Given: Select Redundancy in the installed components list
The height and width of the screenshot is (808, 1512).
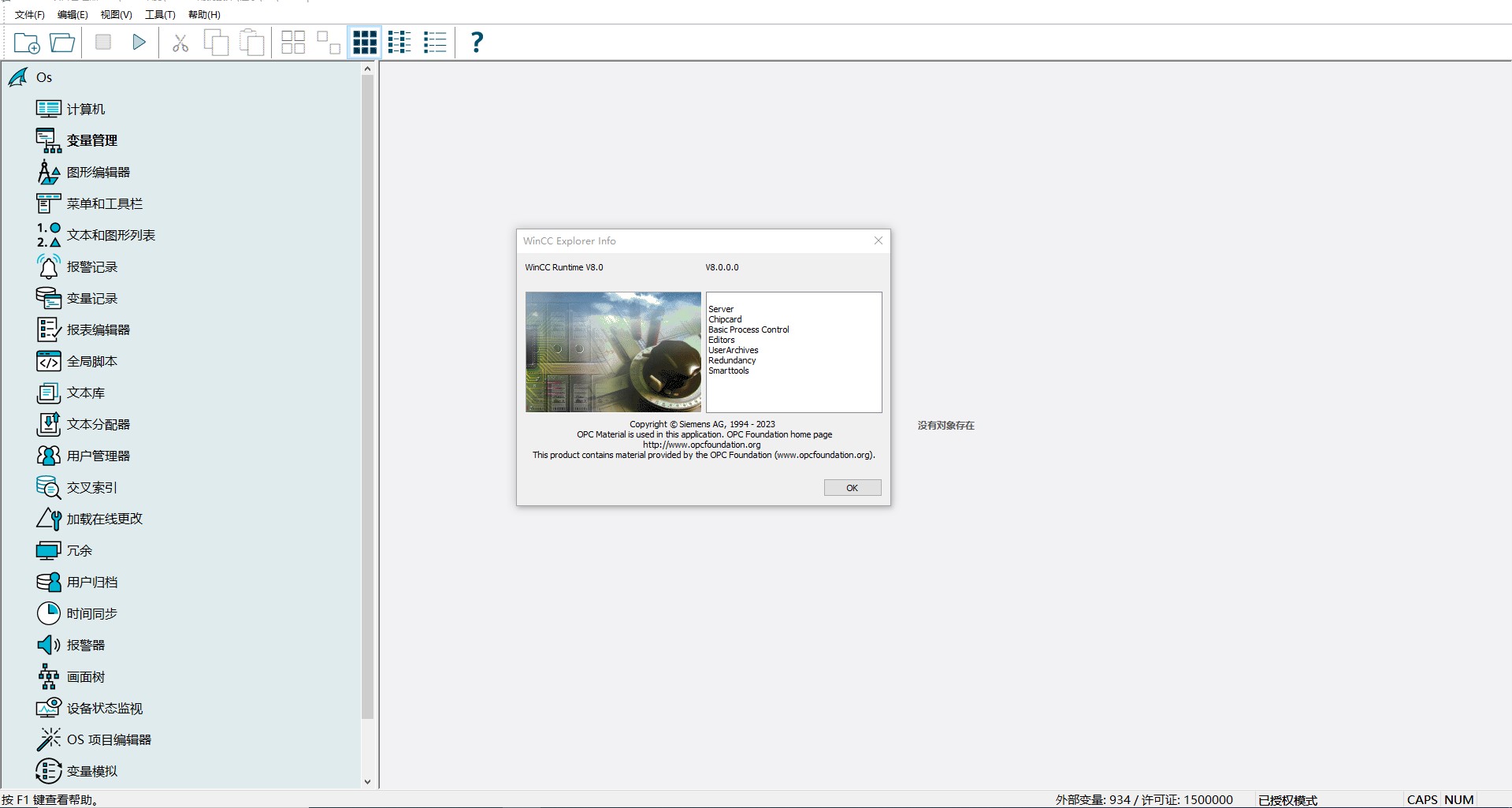Looking at the screenshot, I should (732, 360).
